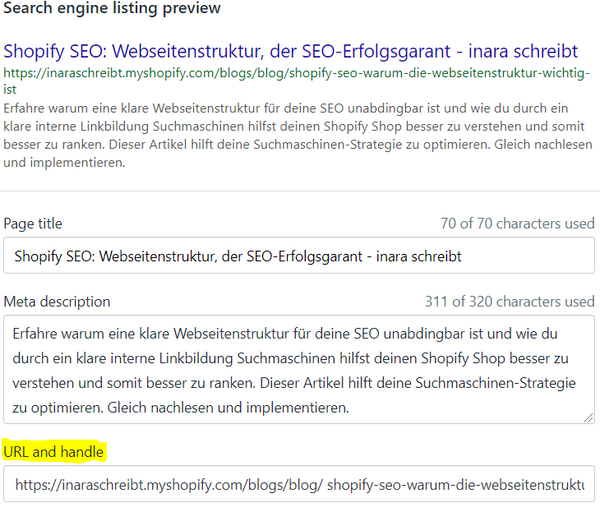Click inside the Meta description text area
600x512 pixels.
pyautogui.click(x=299, y=370)
